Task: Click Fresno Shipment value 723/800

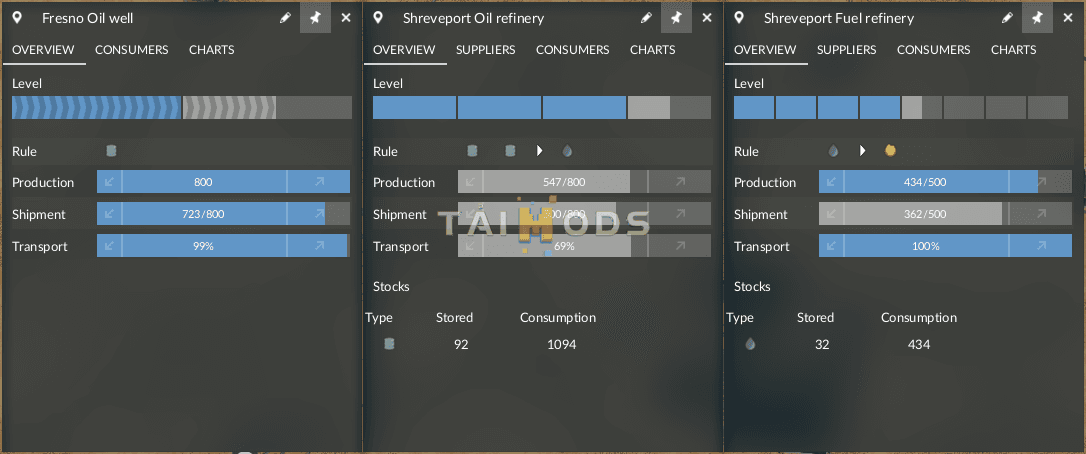Action: (x=203, y=214)
